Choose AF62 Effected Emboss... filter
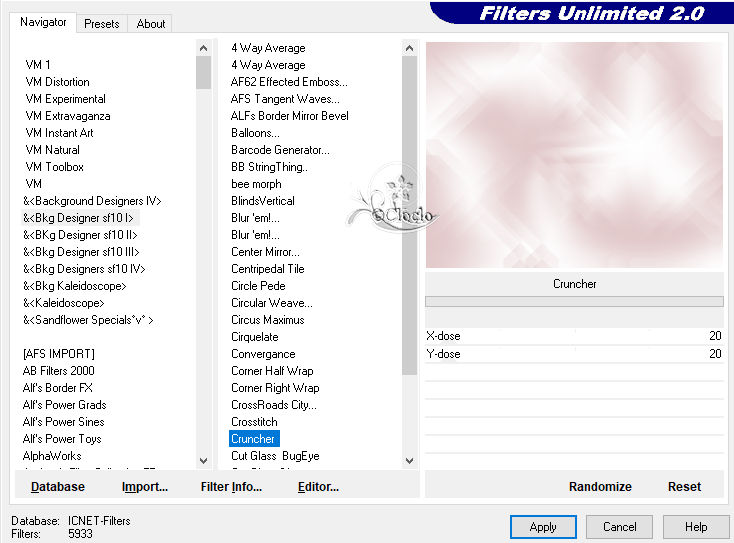734x543 pixels. coord(289,82)
